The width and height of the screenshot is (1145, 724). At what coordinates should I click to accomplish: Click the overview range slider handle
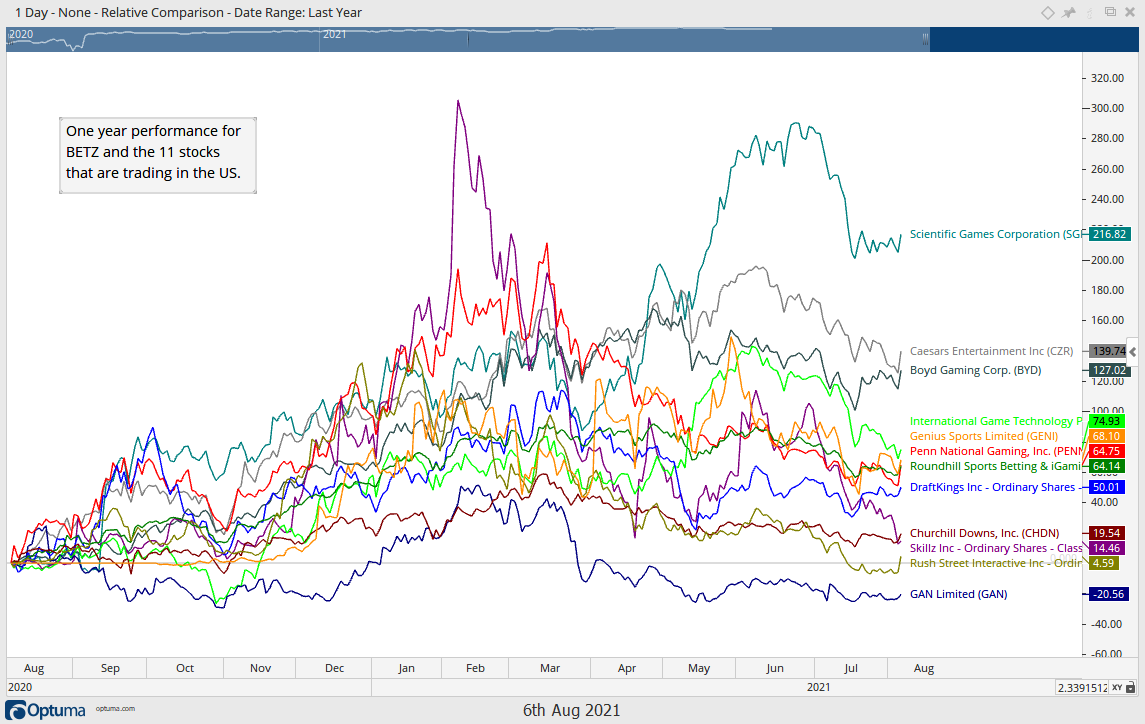pyautogui.click(x=925, y=39)
